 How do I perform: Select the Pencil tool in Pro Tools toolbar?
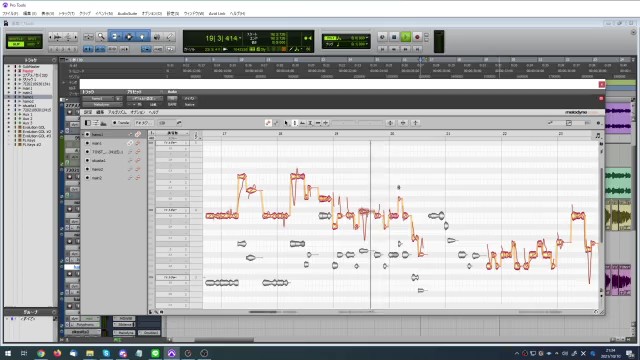point(170,37)
